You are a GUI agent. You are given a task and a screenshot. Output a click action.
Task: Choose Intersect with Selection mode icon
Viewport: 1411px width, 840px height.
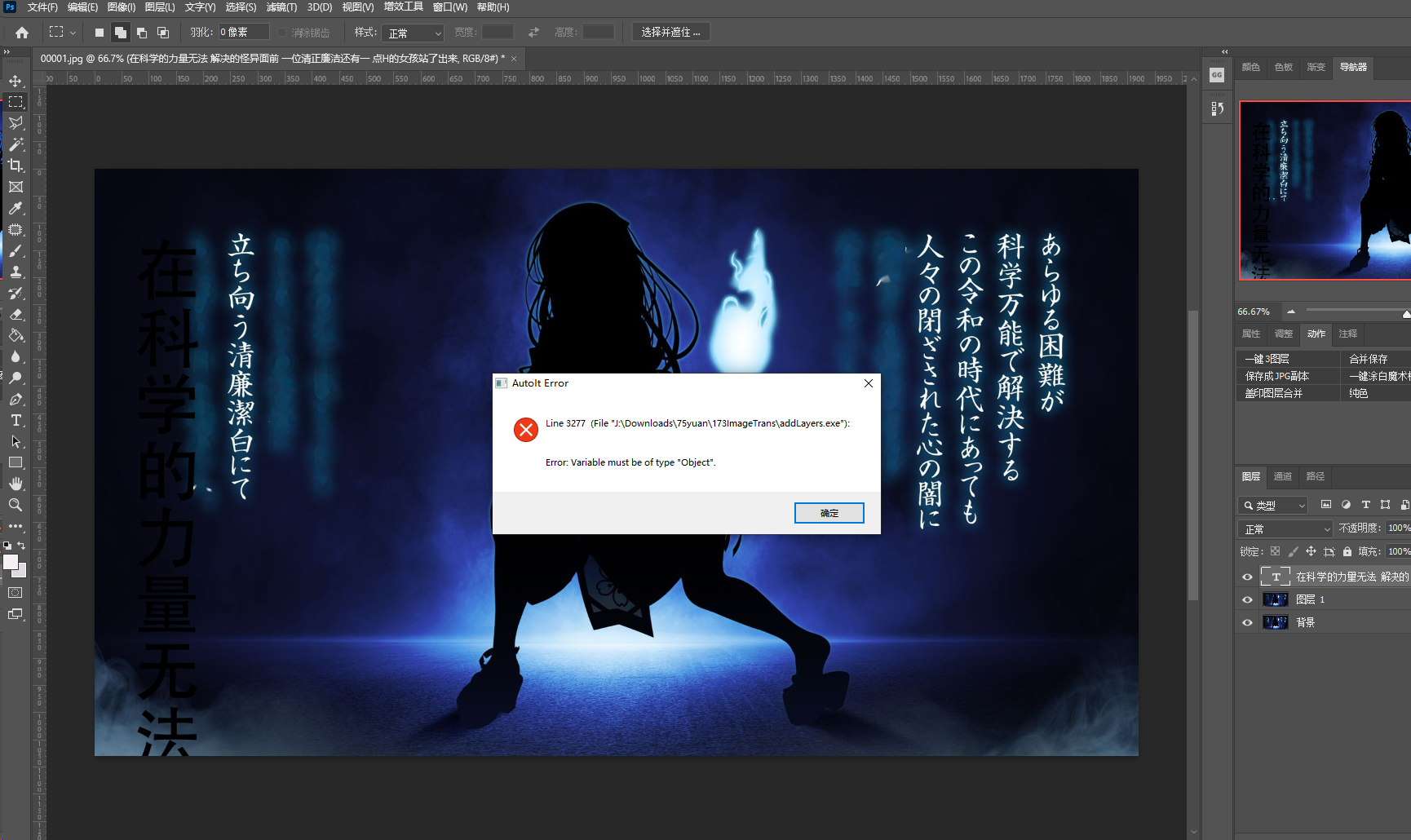click(163, 33)
